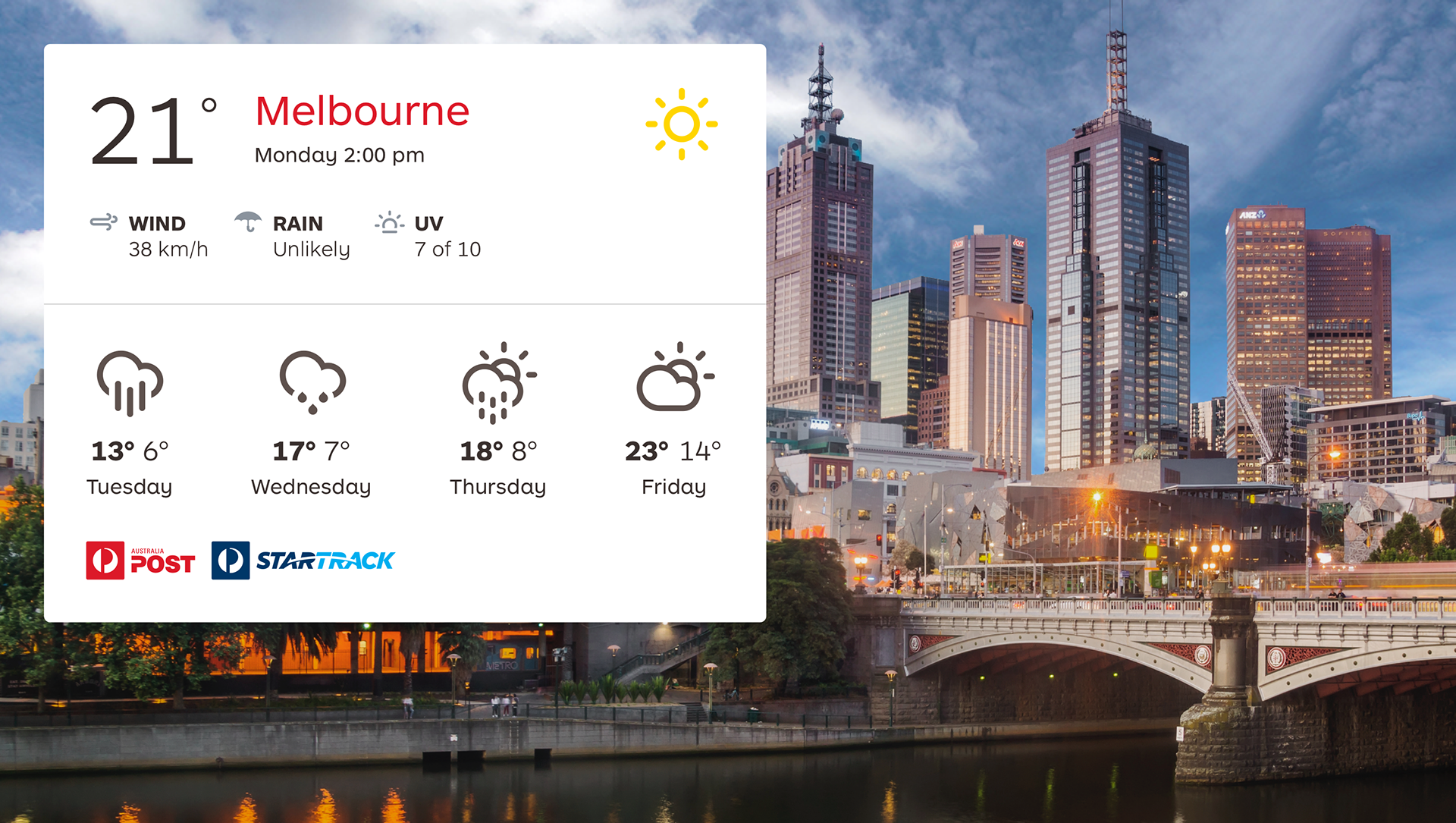Click the 38 km/h wind value
Screen dimensions: 1456x823
(x=168, y=250)
